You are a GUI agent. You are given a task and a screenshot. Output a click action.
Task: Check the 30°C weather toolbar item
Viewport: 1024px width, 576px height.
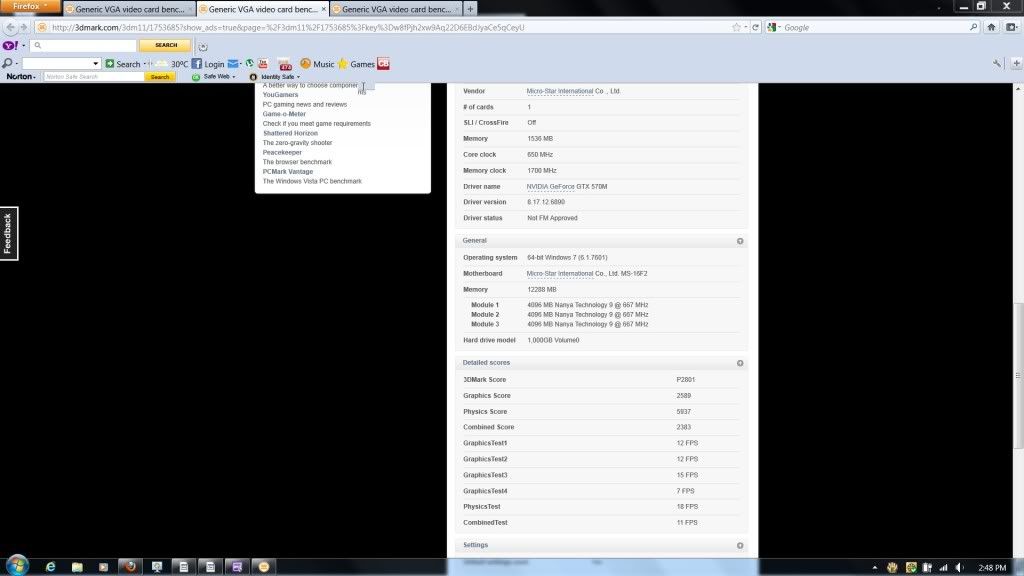tap(172, 64)
